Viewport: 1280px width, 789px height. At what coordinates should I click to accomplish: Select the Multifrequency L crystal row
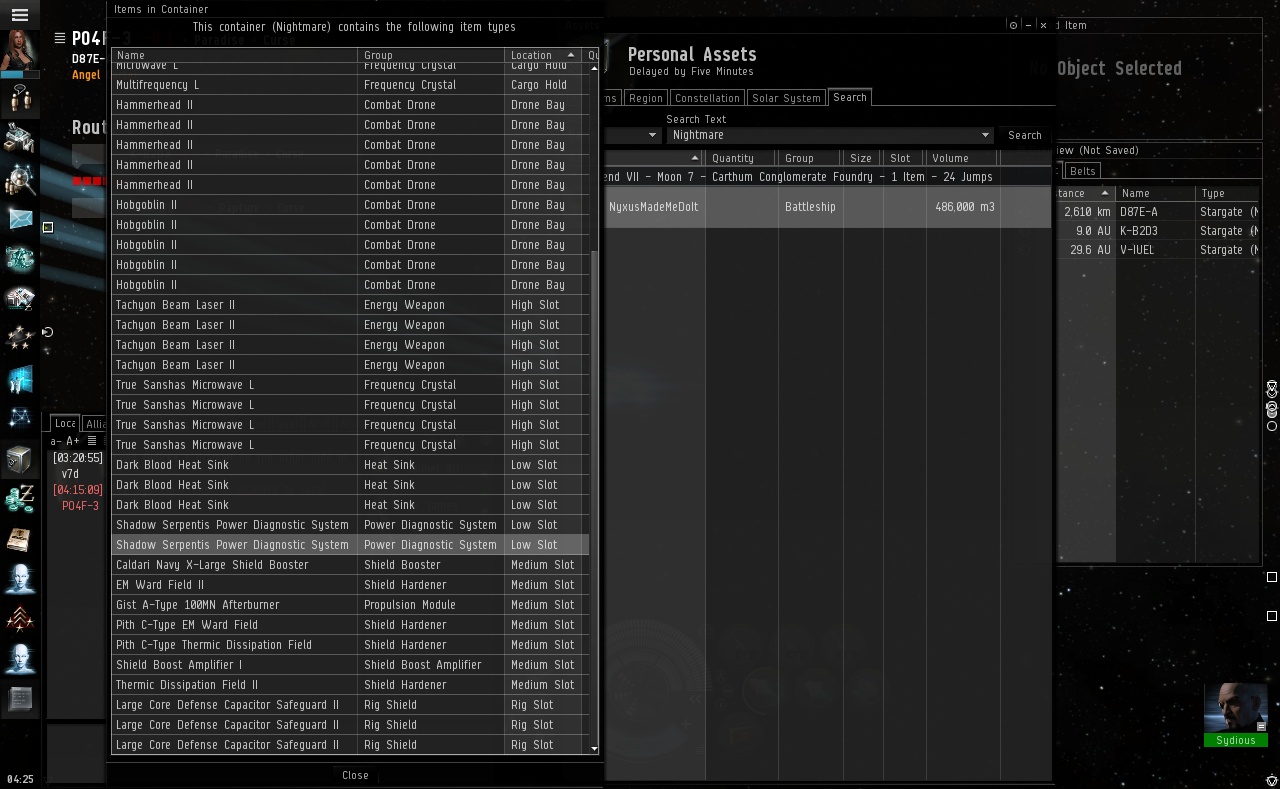(x=350, y=85)
